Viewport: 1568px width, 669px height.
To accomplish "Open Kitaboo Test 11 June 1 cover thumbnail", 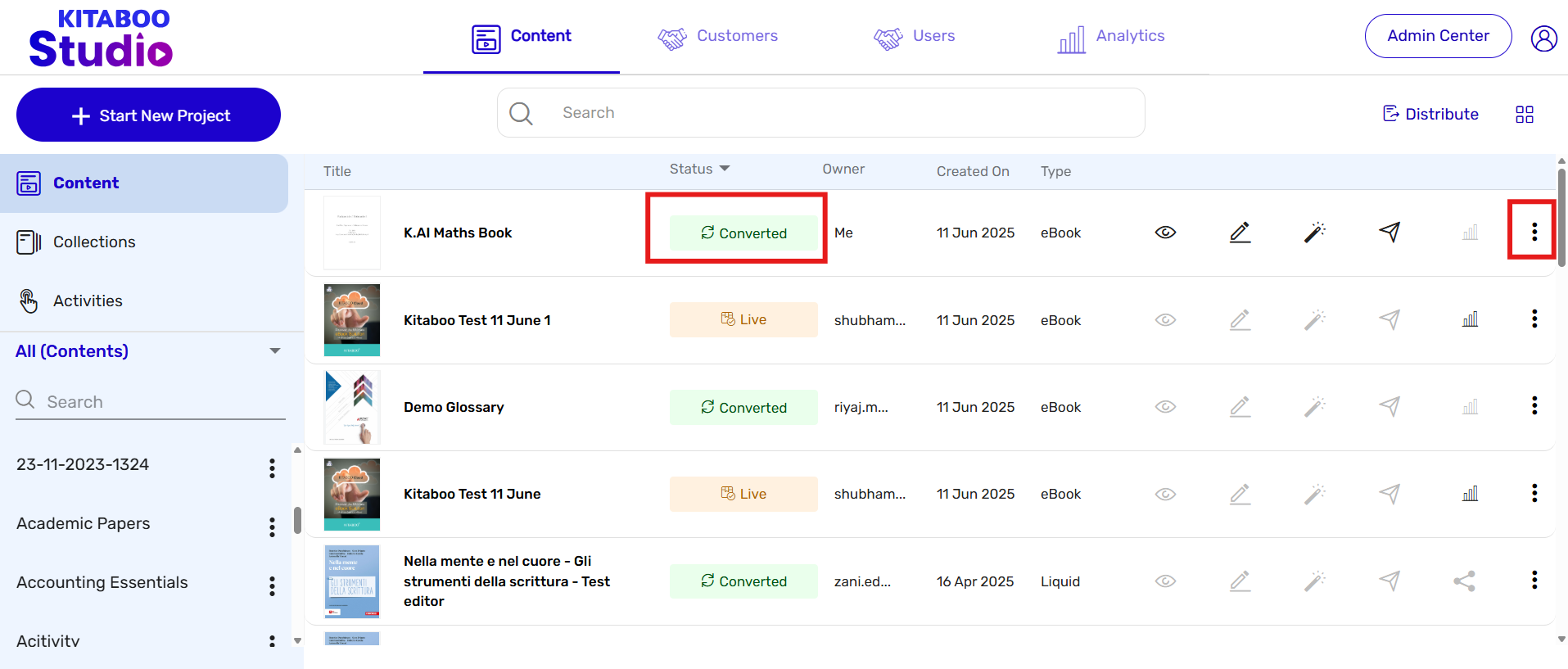I will pos(352,320).
